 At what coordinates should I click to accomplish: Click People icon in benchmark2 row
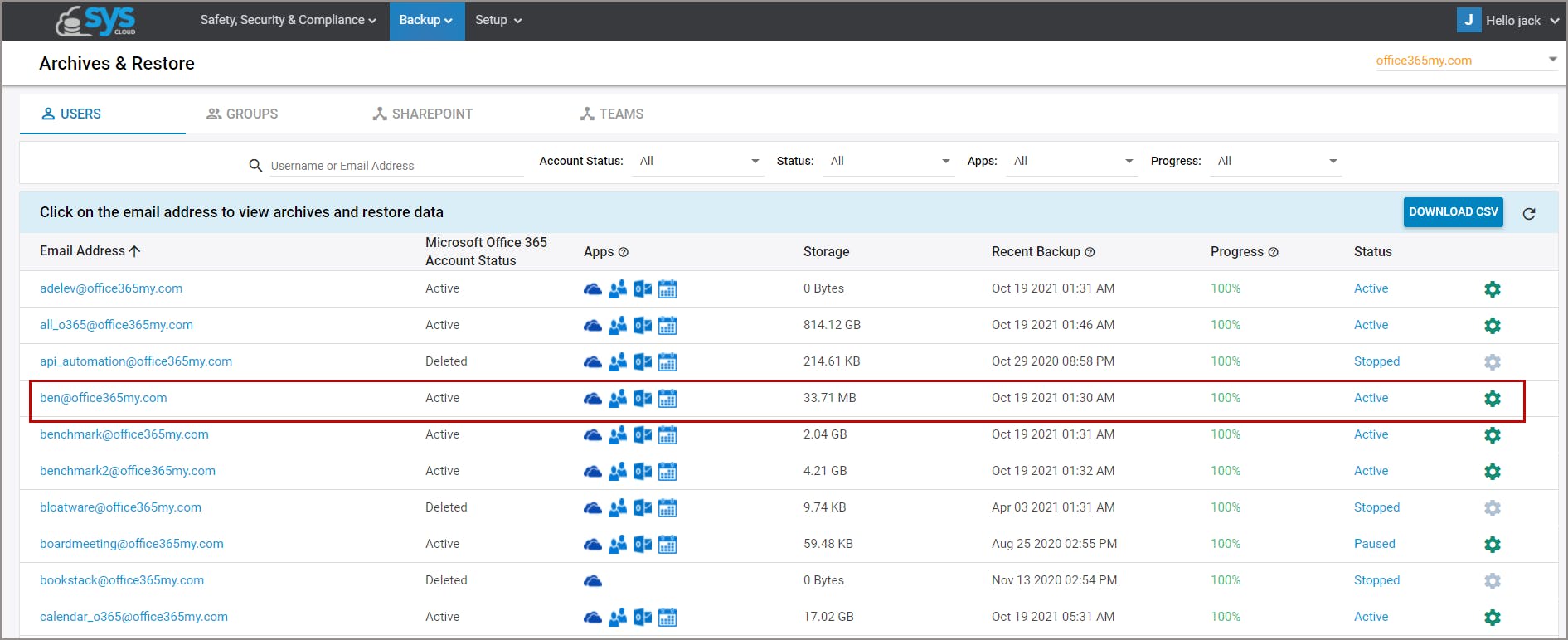click(x=618, y=472)
